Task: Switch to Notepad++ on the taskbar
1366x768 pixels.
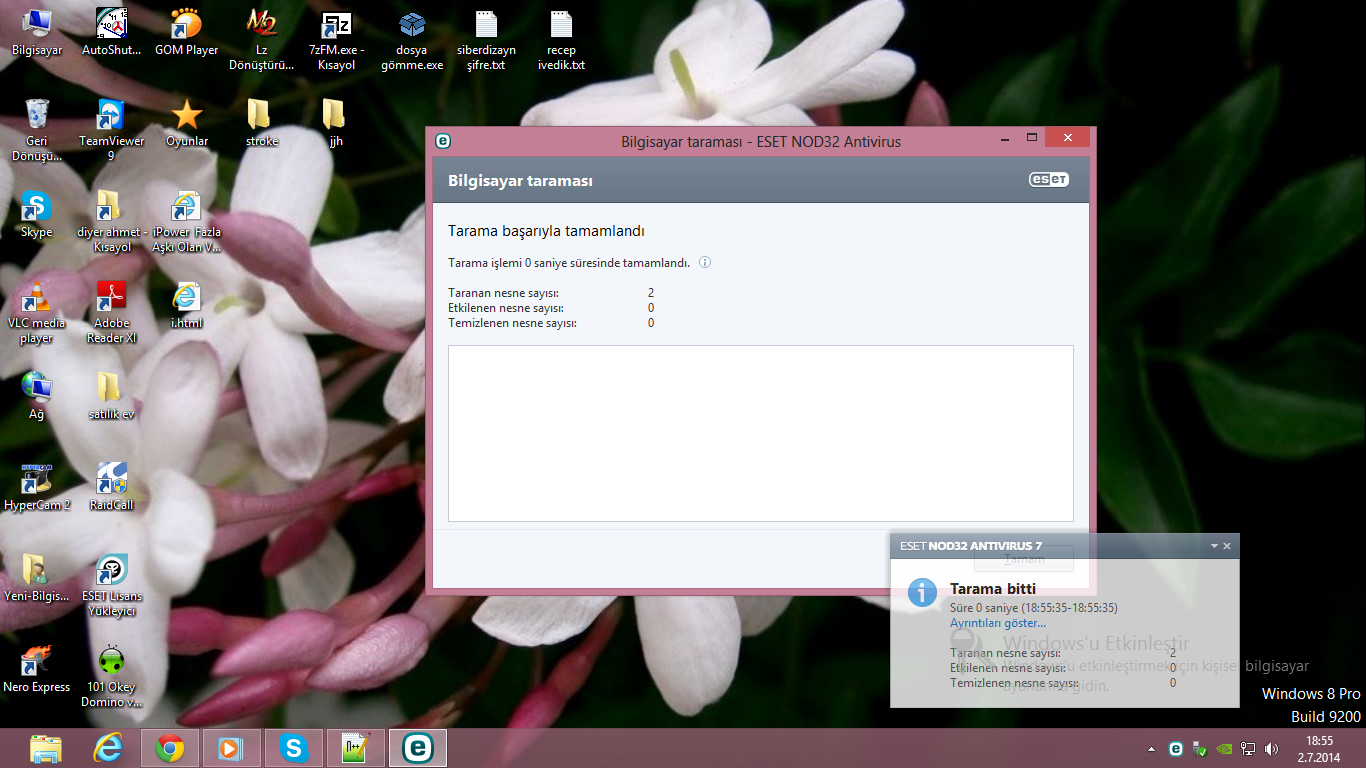Action: click(355, 748)
